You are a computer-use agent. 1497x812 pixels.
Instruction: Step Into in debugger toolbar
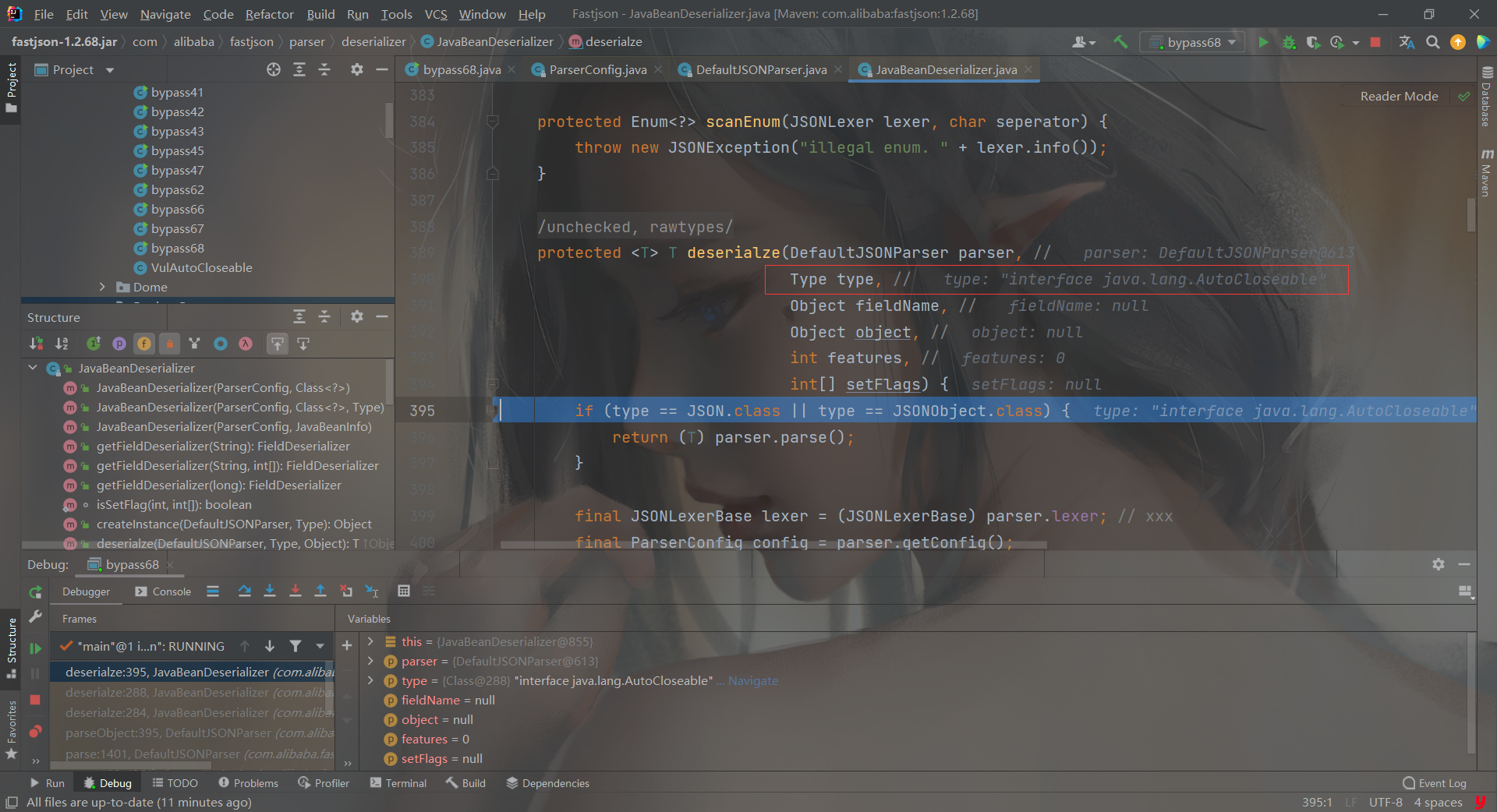tap(270, 591)
